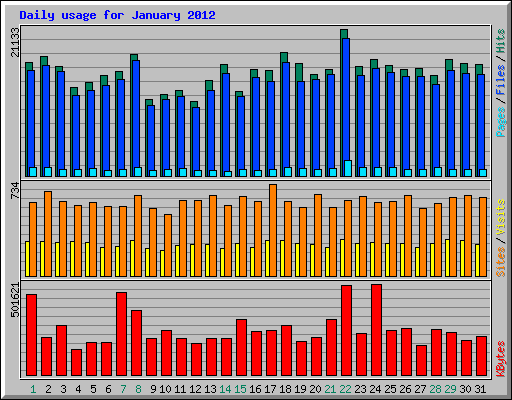Select day label 16 on the axis
This screenshot has width=512, height=400.
[255, 389]
